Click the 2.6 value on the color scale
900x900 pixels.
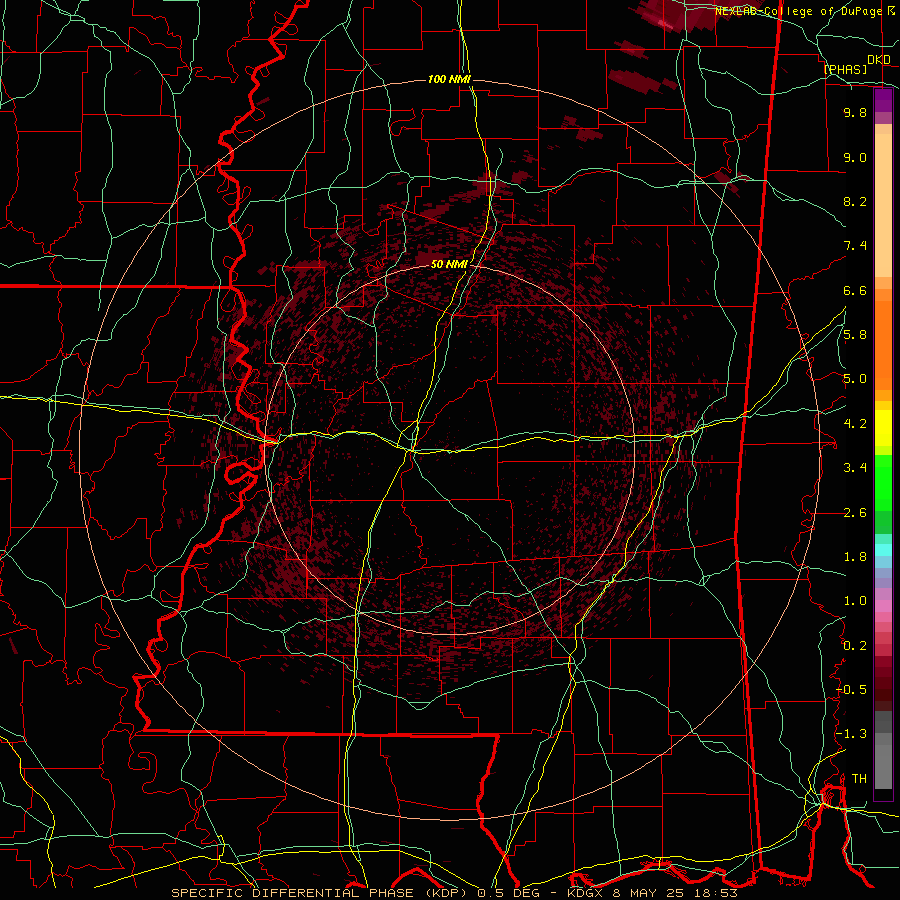tap(855, 513)
